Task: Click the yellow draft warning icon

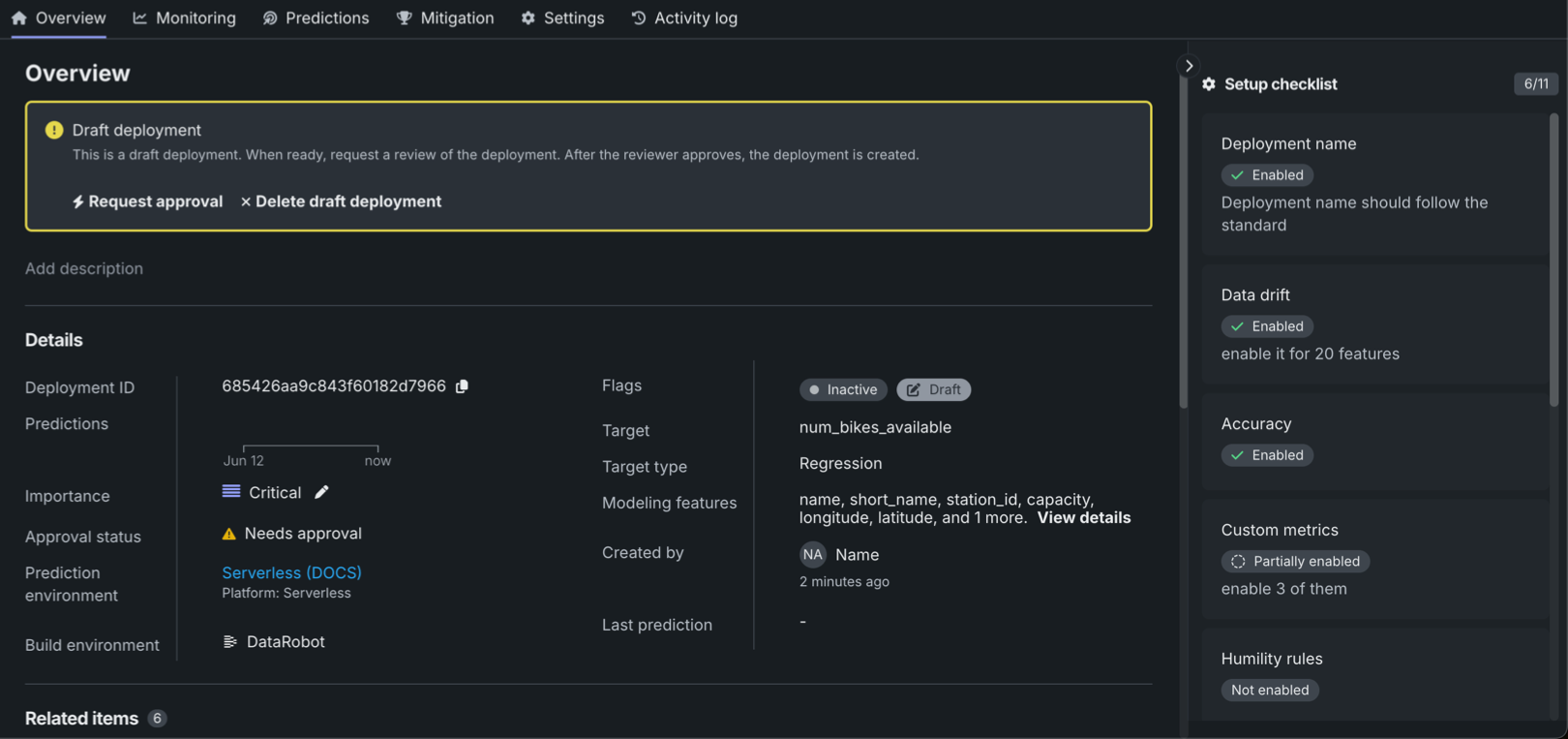Action: (54, 130)
